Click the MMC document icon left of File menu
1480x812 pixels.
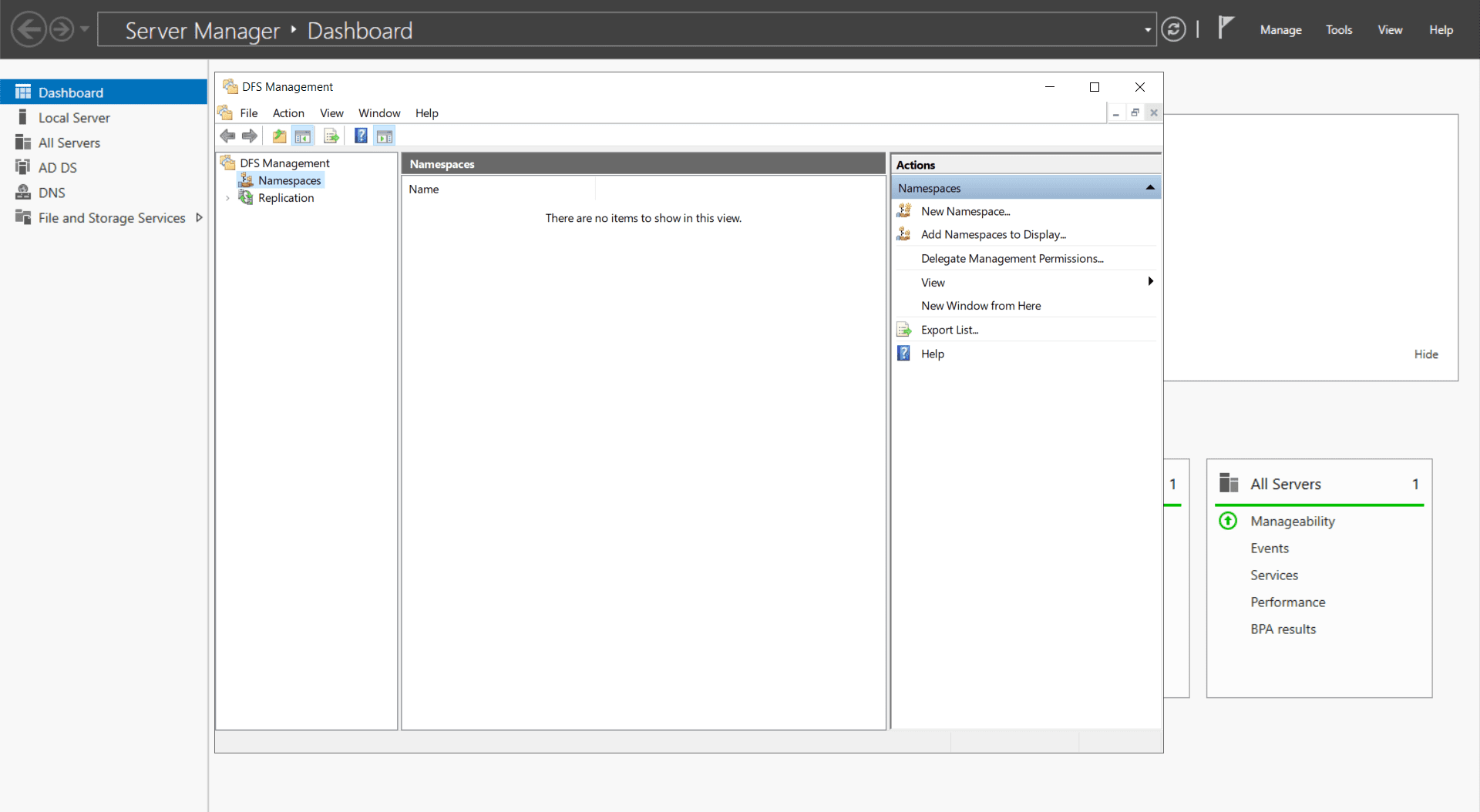point(225,113)
